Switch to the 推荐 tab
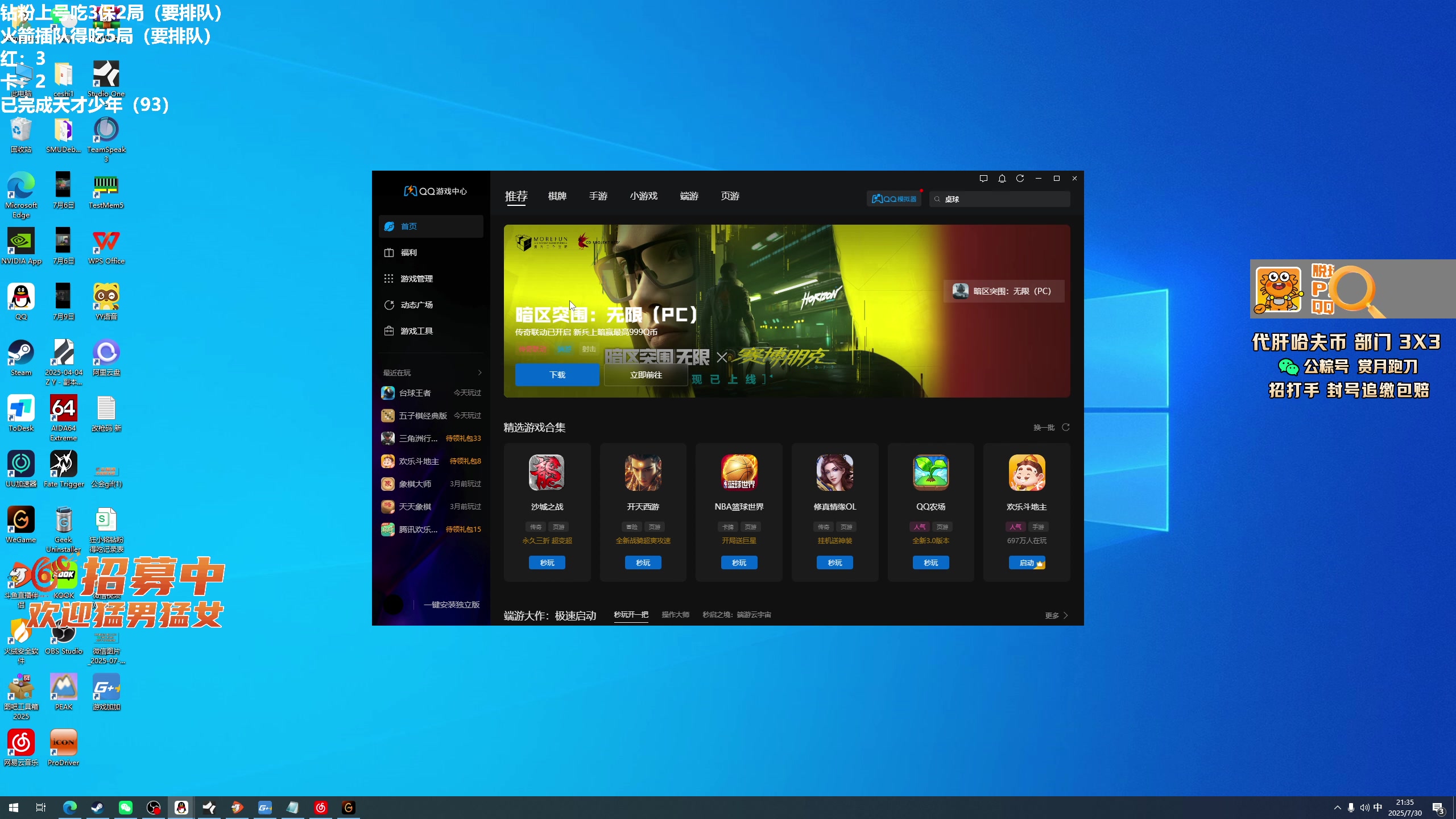The image size is (1456, 819). 516,196
